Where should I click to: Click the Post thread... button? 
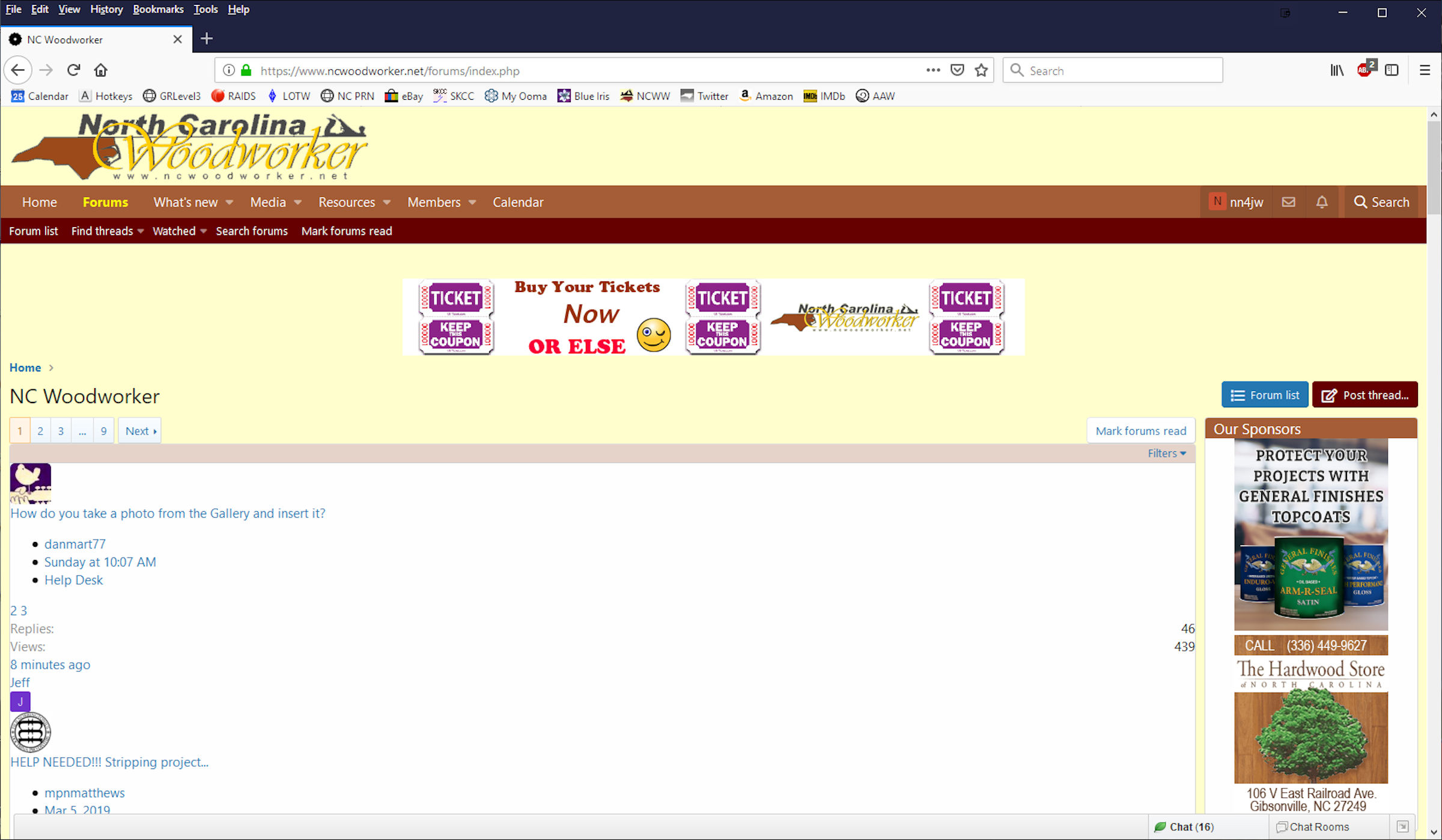click(x=1364, y=395)
